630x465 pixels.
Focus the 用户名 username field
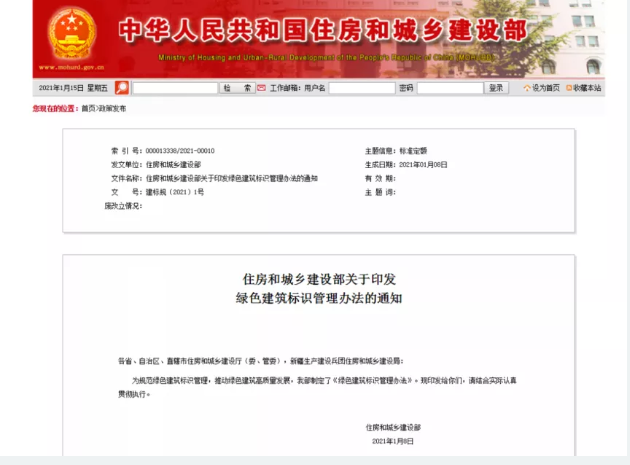click(362, 88)
